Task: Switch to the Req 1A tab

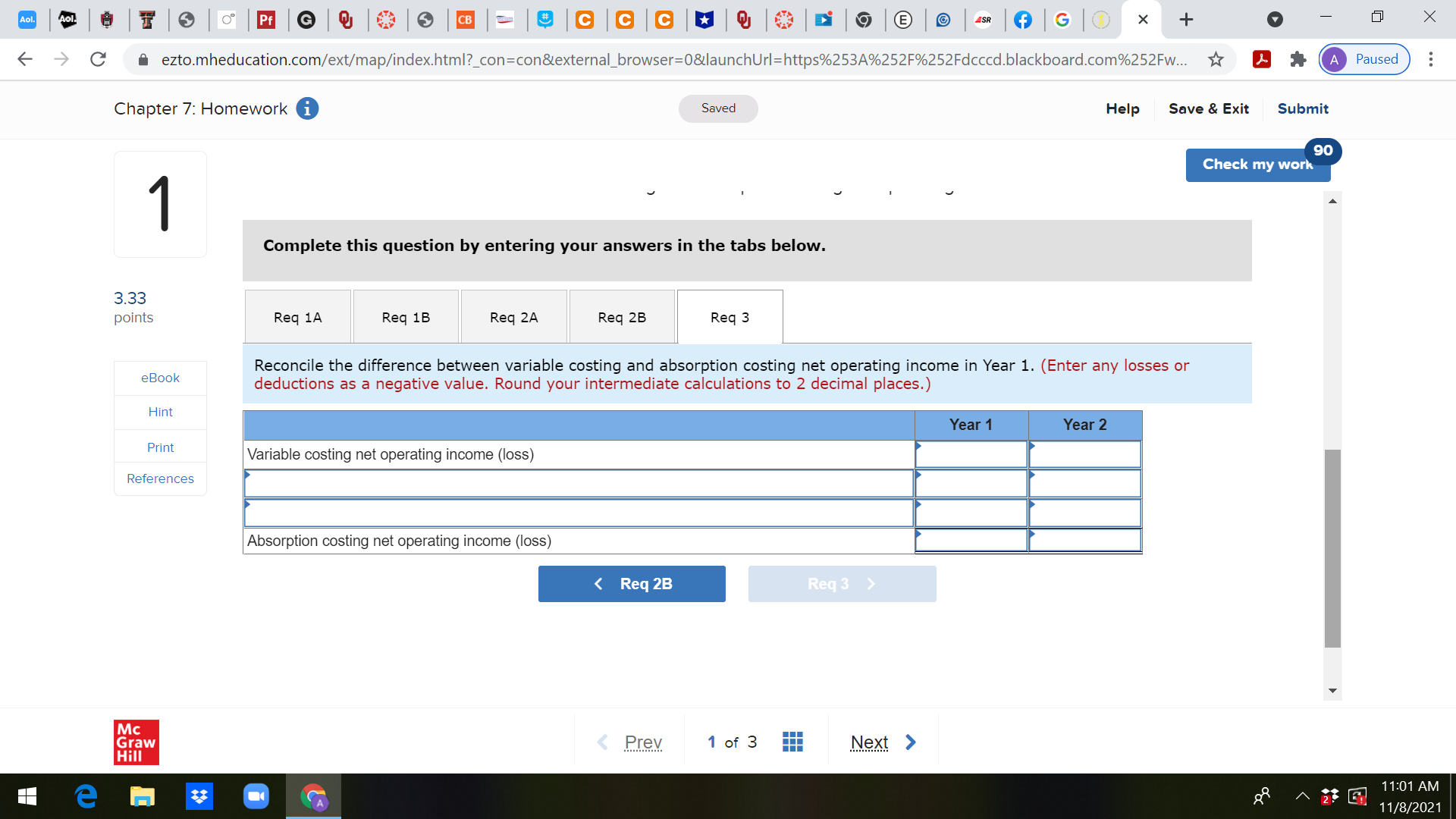Action: (297, 316)
